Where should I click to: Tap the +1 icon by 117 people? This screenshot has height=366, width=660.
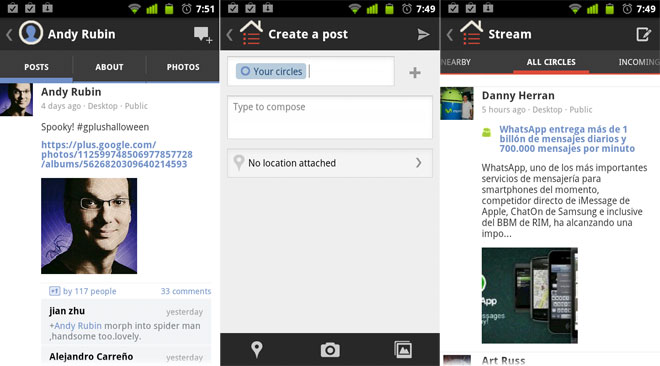click(x=54, y=291)
